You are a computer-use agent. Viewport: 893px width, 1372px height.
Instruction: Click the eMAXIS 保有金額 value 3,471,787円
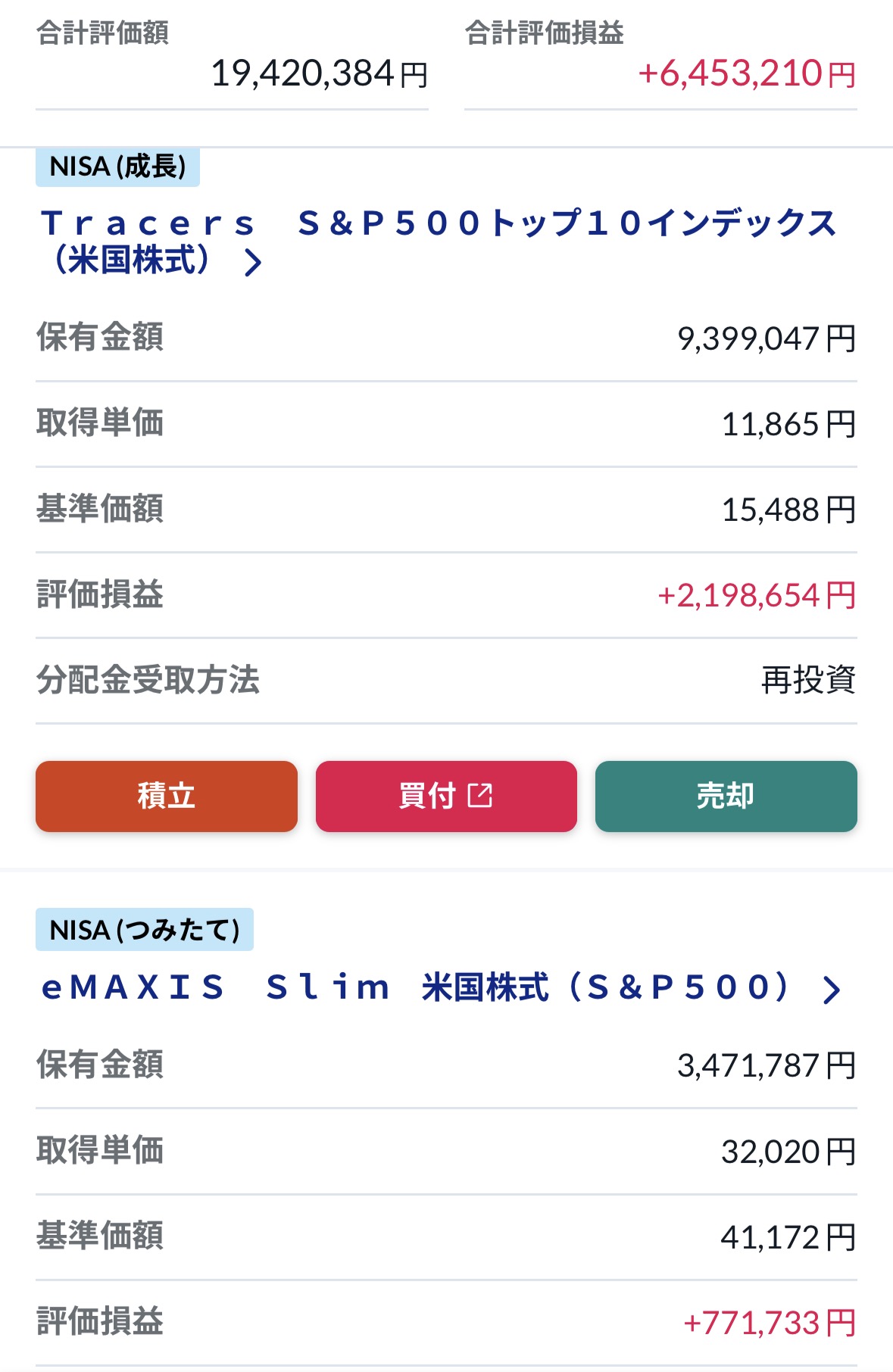coord(766,1065)
